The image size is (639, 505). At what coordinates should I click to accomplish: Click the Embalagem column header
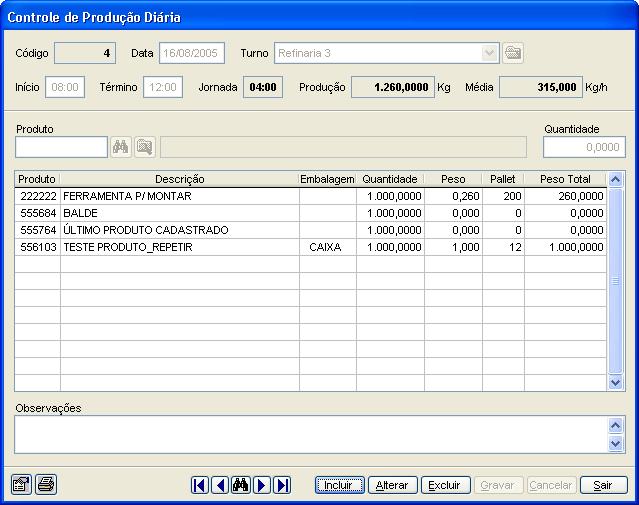click(x=328, y=179)
